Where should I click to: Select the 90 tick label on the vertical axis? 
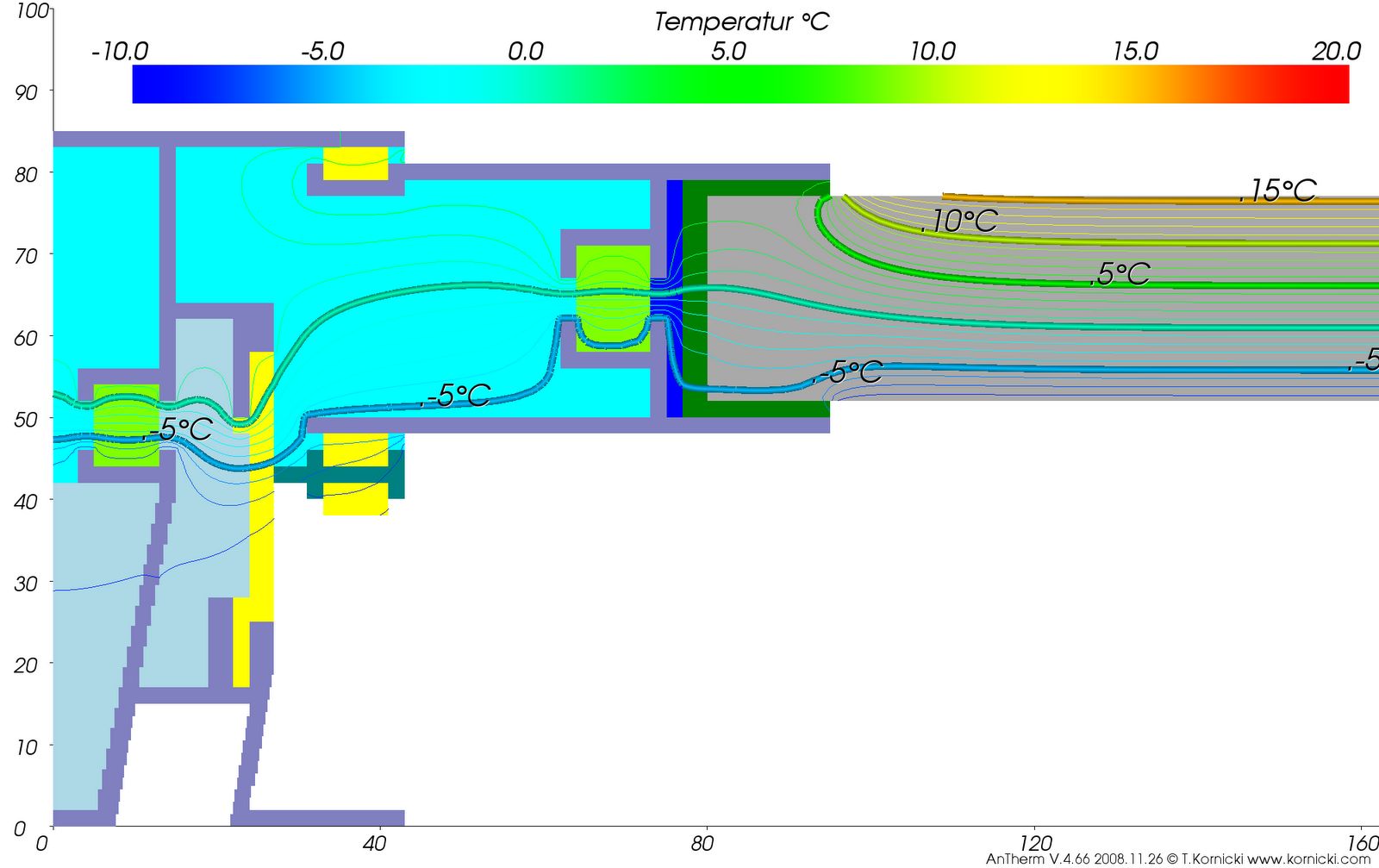point(27,91)
